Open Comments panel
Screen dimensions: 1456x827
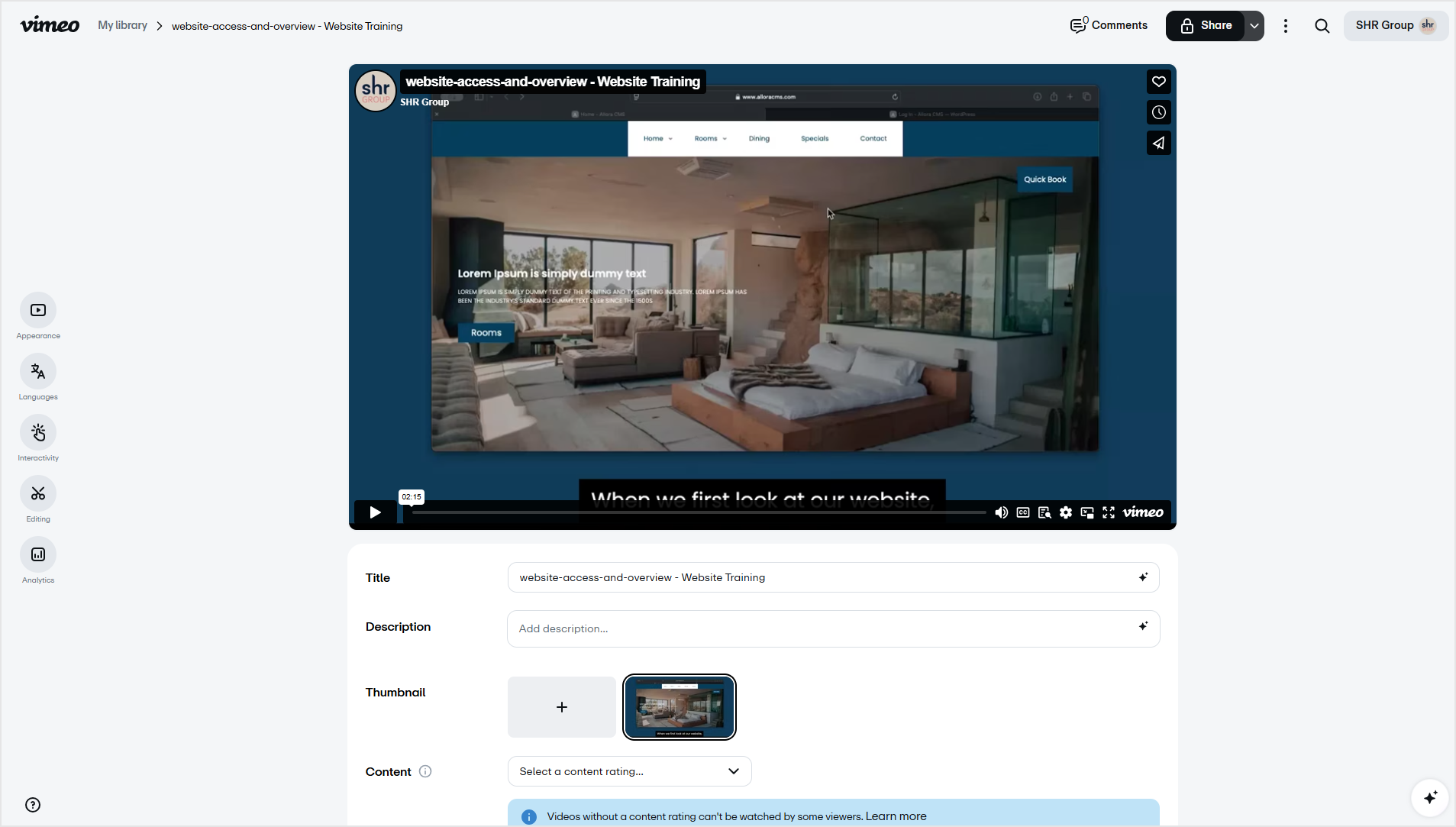click(1109, 25)
